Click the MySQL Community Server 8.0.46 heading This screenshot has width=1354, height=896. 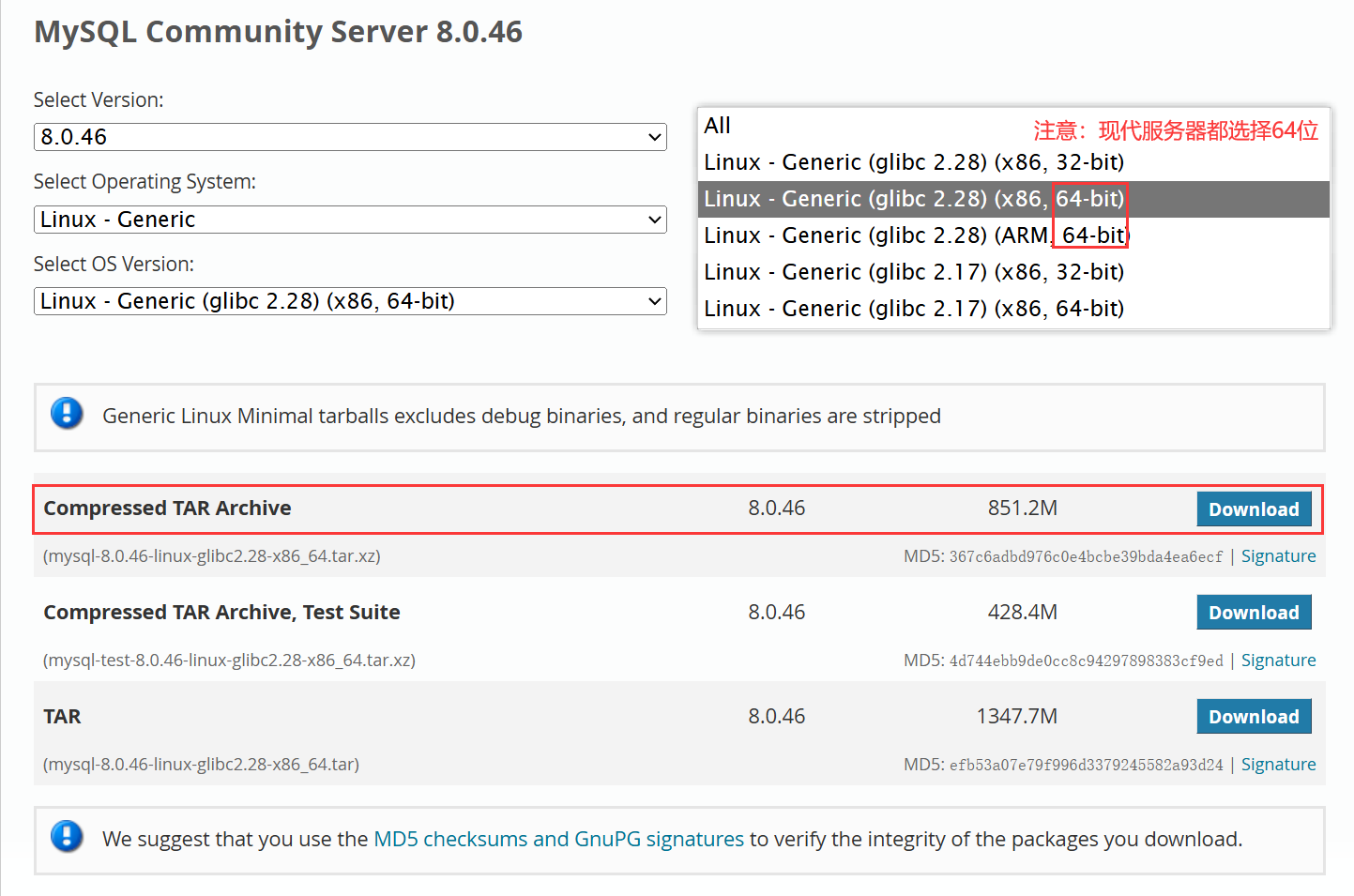[278, 32]
